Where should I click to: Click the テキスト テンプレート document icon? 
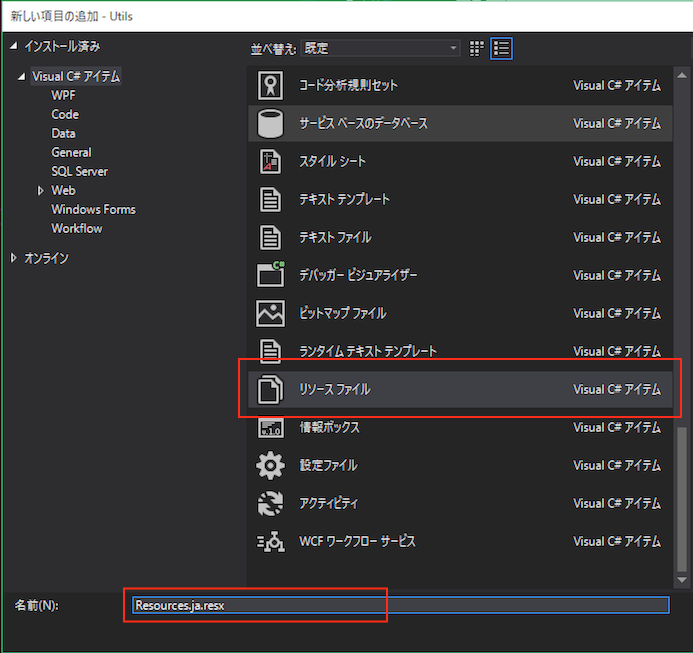click(270, 199)
